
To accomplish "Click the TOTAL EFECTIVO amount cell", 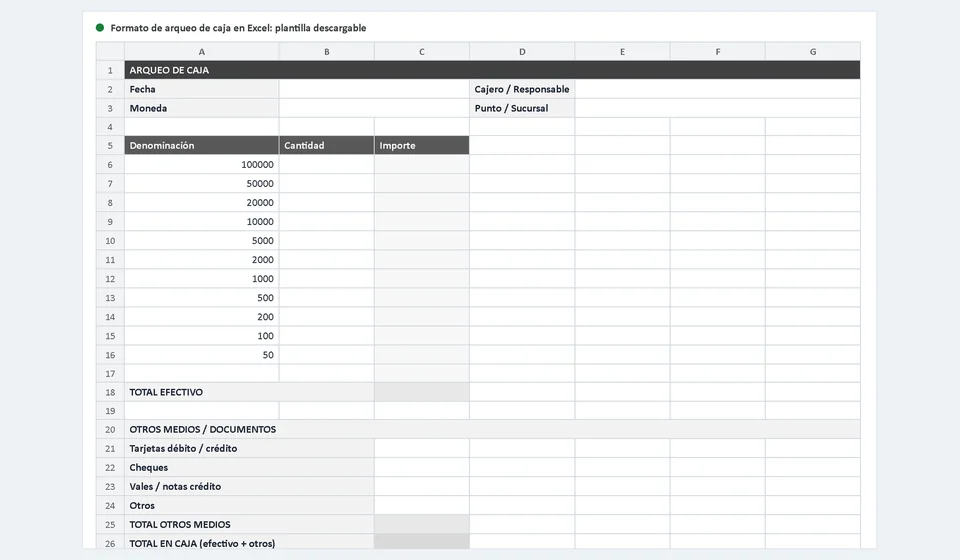I will tap(422, 392).
